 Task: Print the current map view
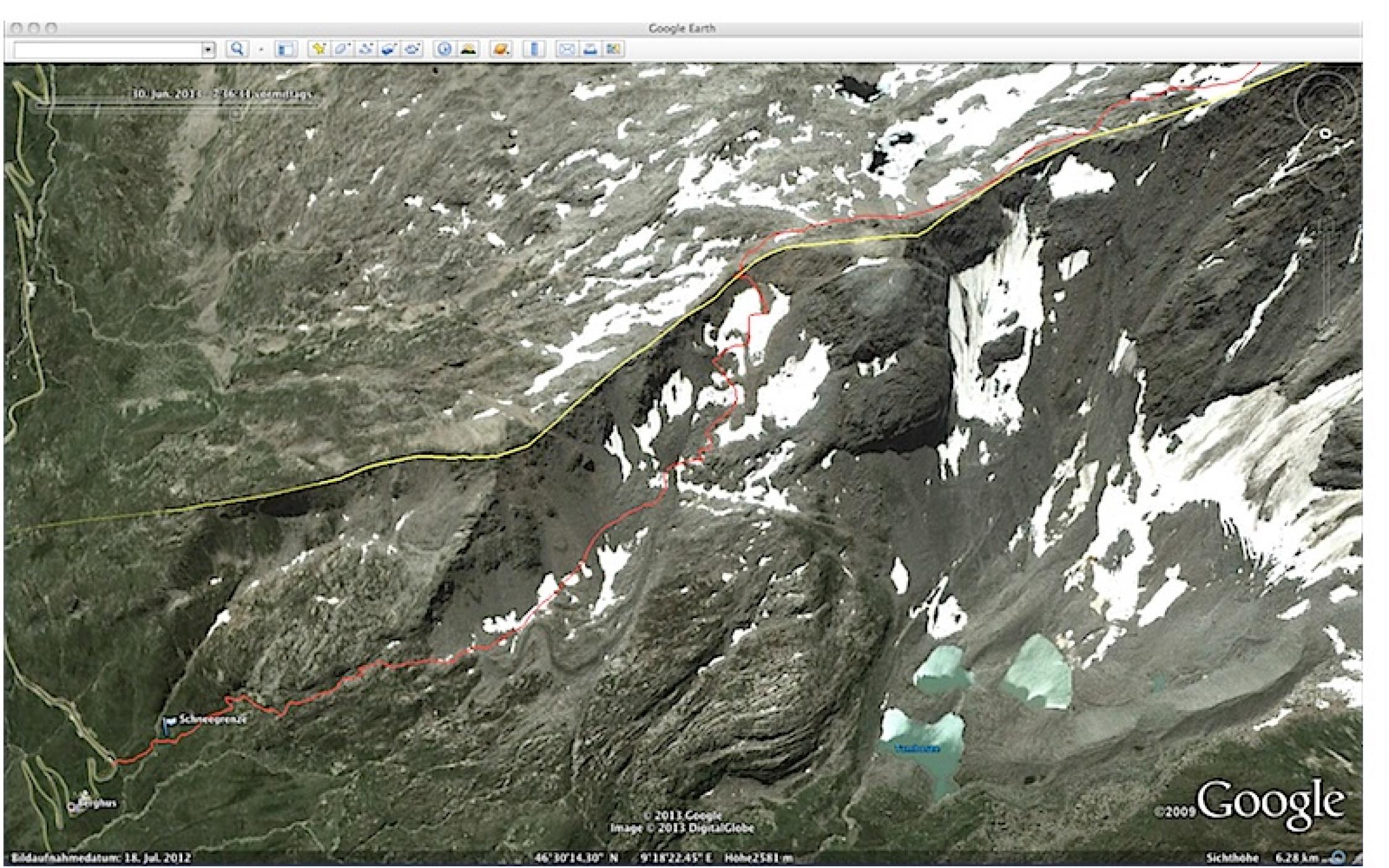pyautogui.click(x=590, y=49)
